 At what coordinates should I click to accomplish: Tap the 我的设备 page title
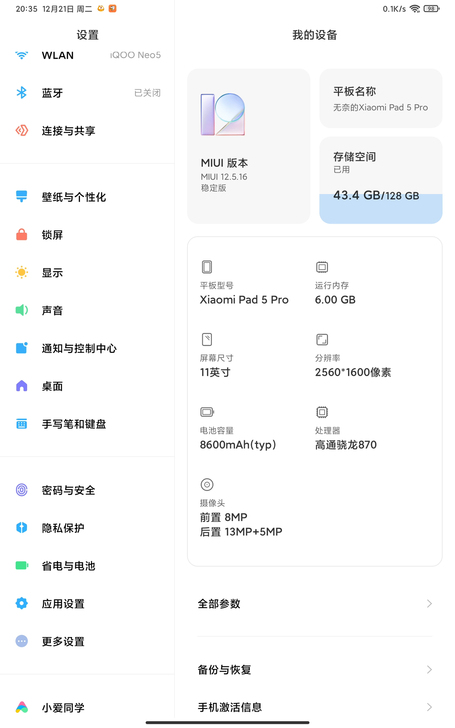coord(315,35)
